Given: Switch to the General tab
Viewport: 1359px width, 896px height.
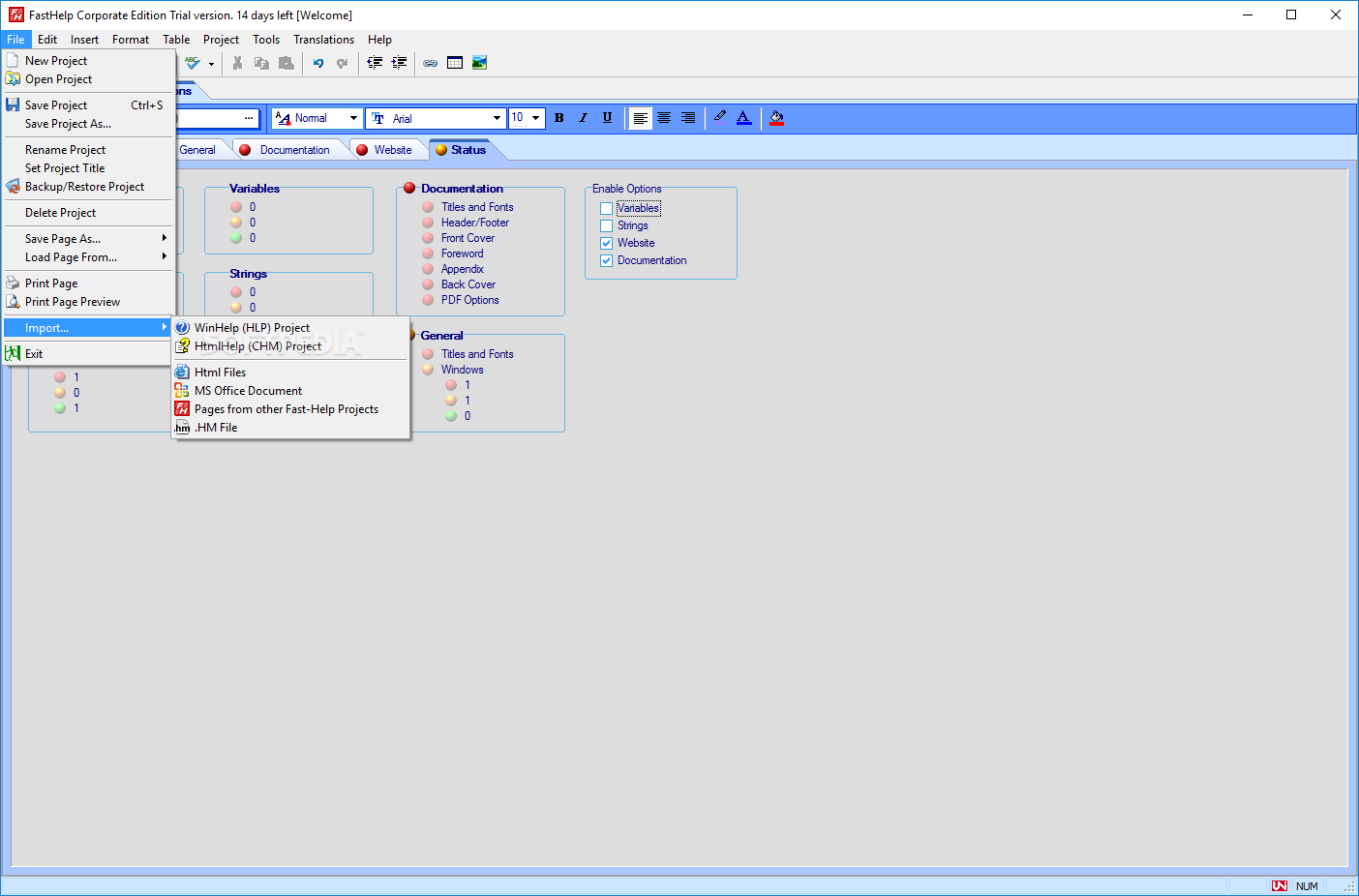Looking at the screenshot, I should pyautogui.click(x=197, y=150).
